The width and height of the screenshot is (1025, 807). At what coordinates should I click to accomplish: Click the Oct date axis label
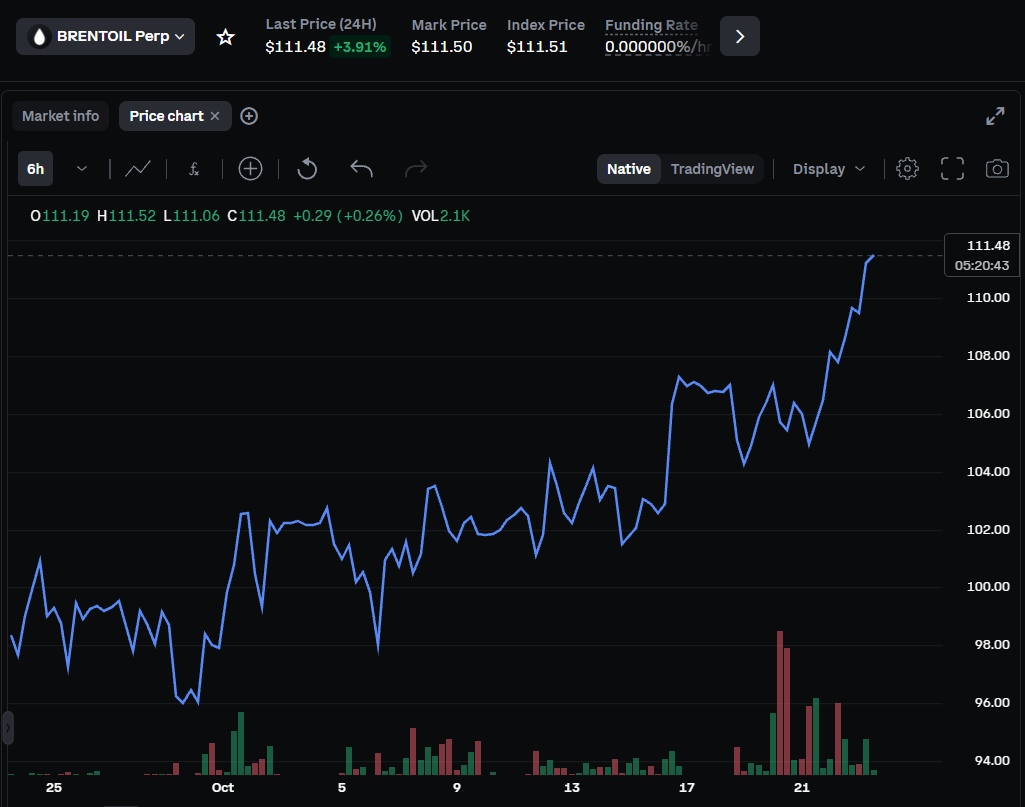click(x=222, y=787)
